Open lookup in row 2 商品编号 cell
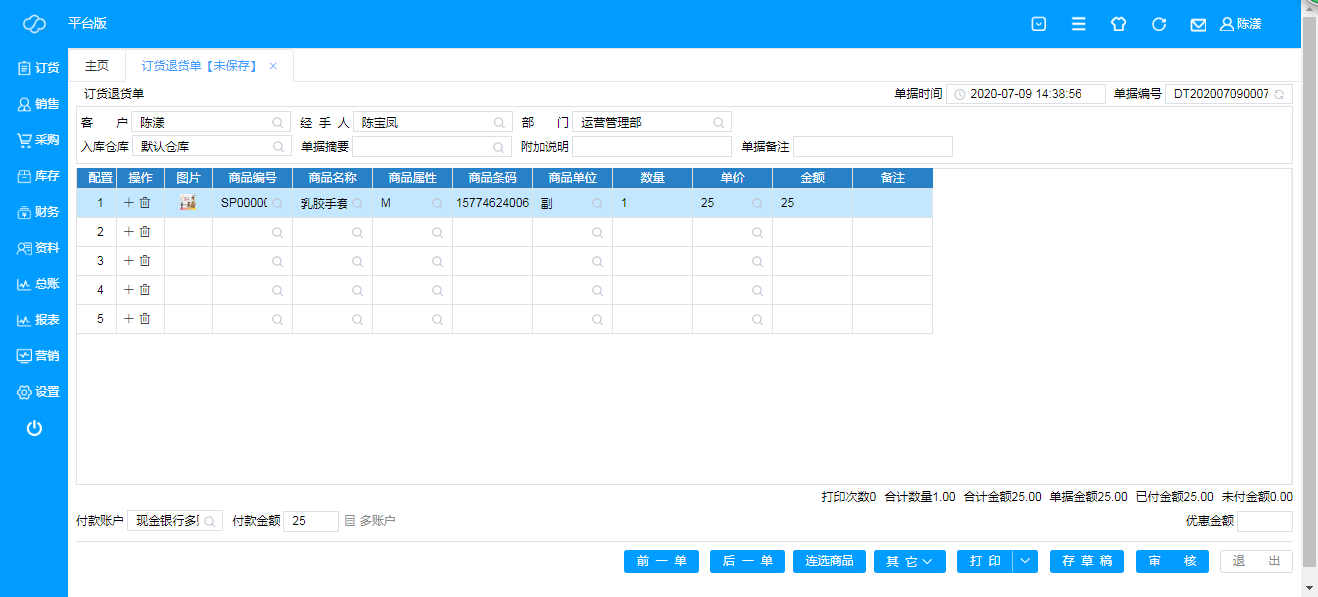Viewport: 1318px width, 597px height. click(277, 233)
